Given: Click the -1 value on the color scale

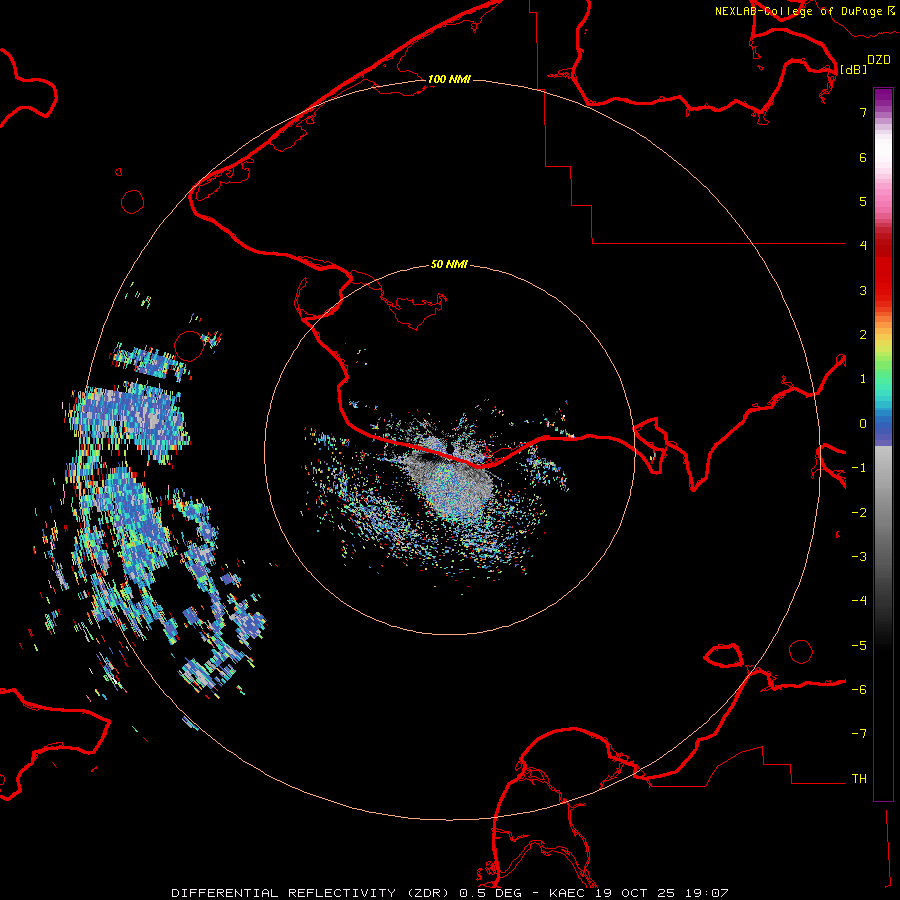Looking at the screenshot, I should (859, 468).
